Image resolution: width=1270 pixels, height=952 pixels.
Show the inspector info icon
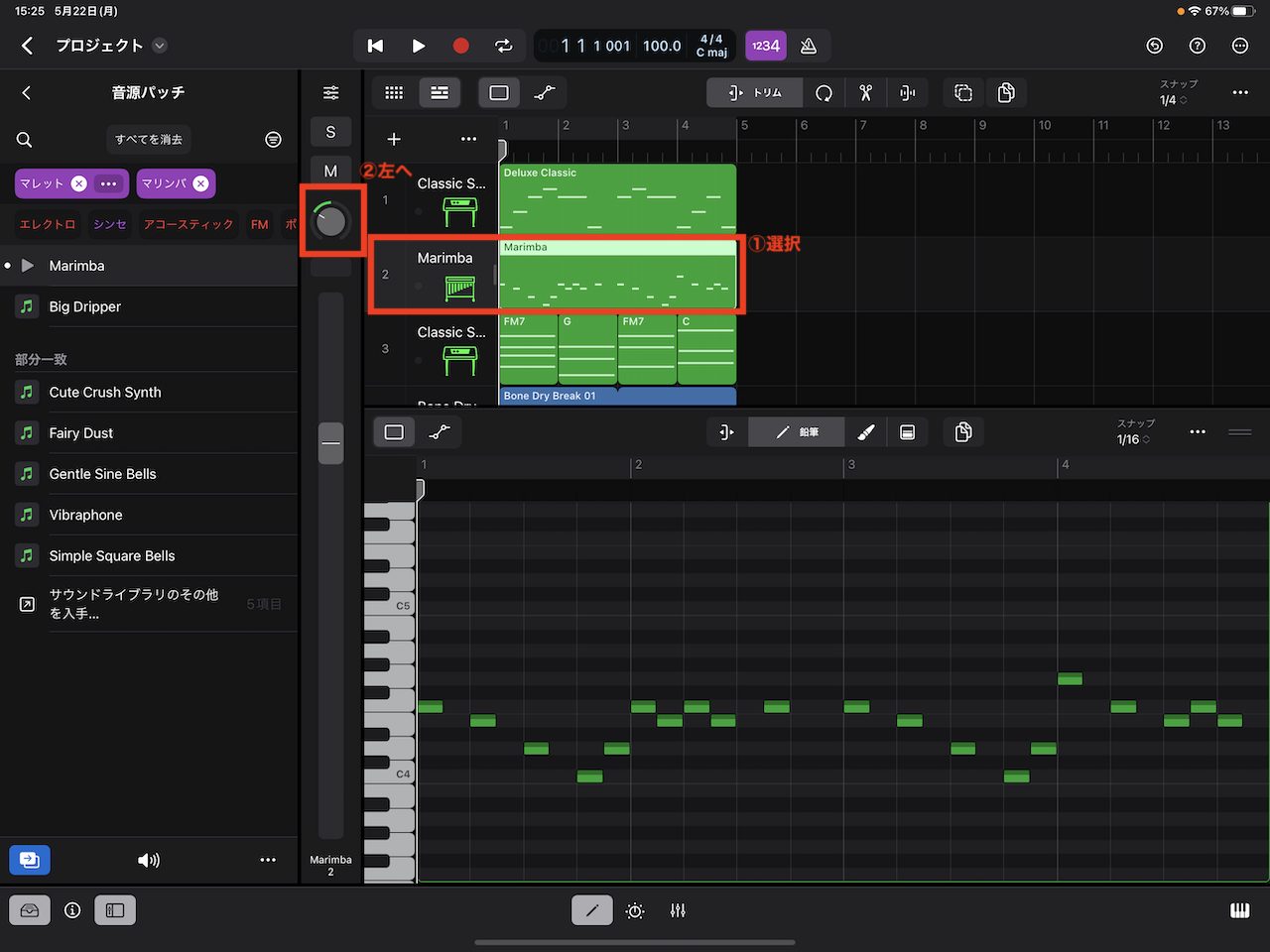(x=72, y=910)
